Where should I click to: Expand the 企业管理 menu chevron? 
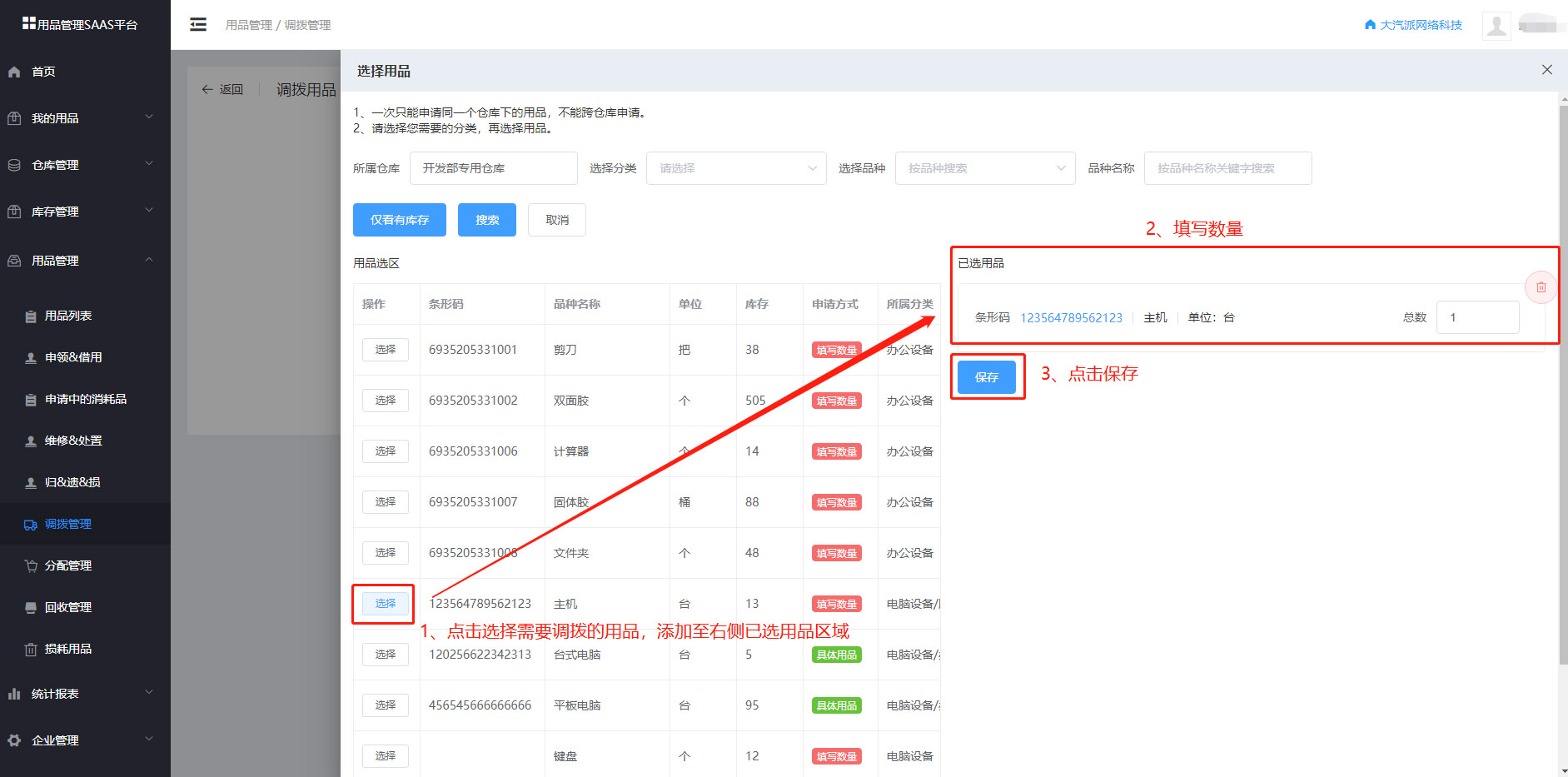point(149,740)
